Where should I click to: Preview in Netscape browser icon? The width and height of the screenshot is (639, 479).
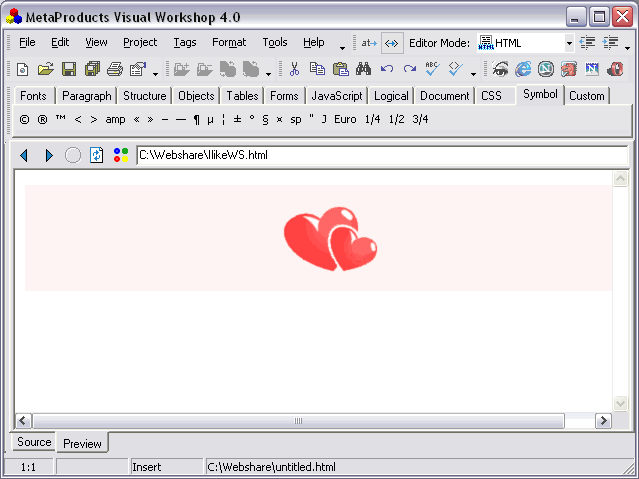[546, 69]
